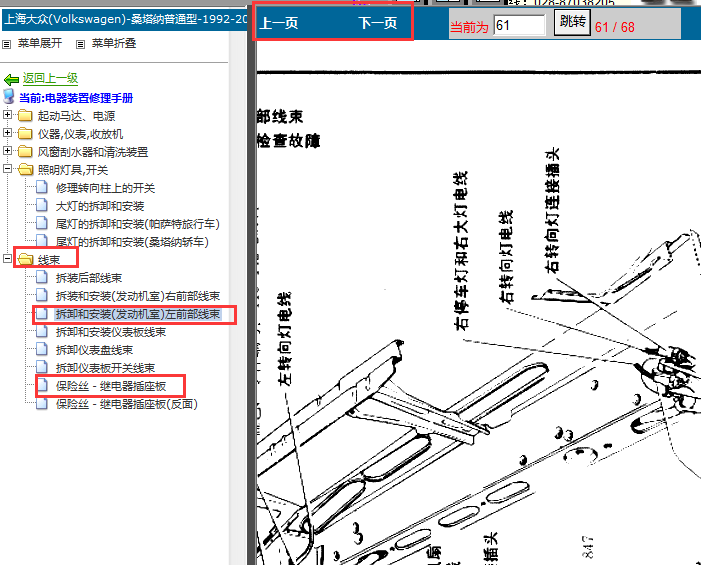Expand the 仪器,仪表,收放机 folder
This screenshot has width=701, height=565.
point(7,132)
